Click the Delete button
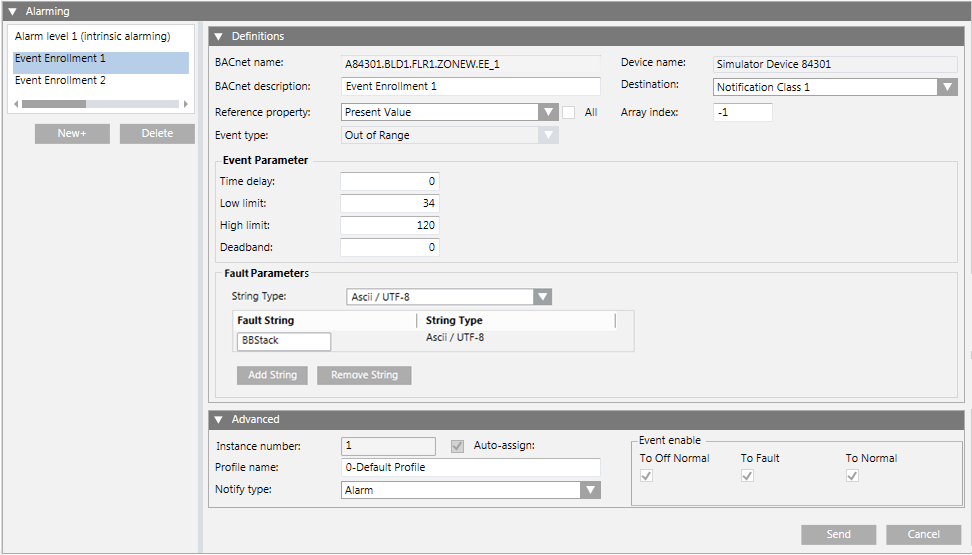This screenshot has width=972, height=555. [157, 134]
